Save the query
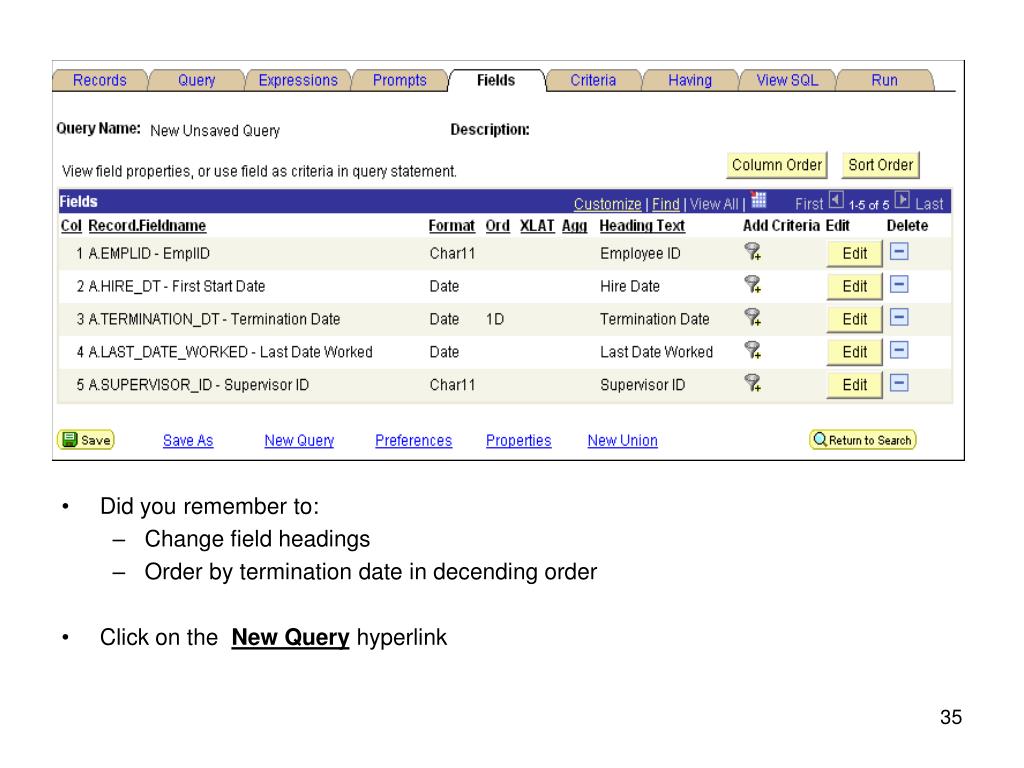The height and width of the screenshot is (768, 1024). tap(86, 440)
